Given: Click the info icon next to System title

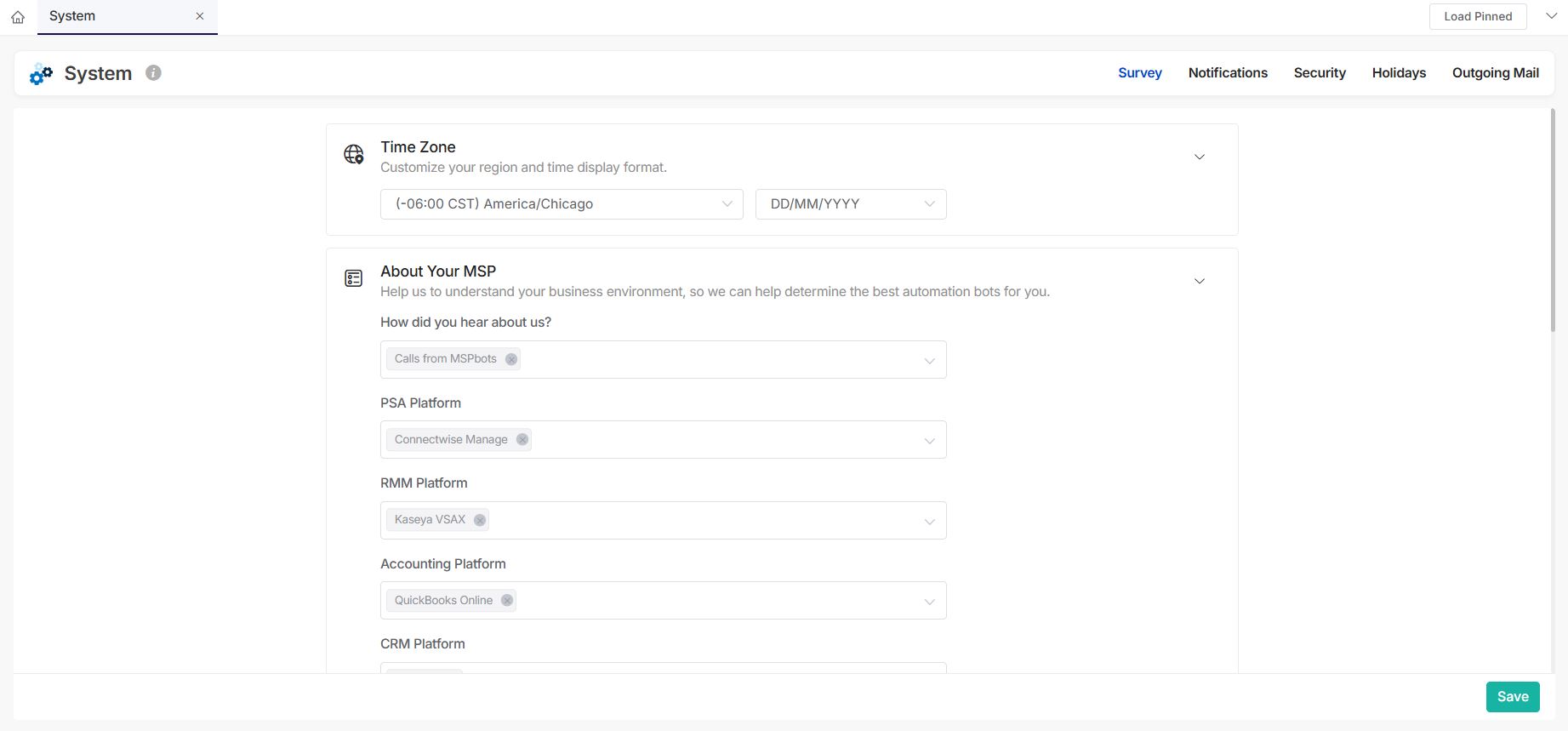Looking at the screenshot, I should tap(153, 73).
